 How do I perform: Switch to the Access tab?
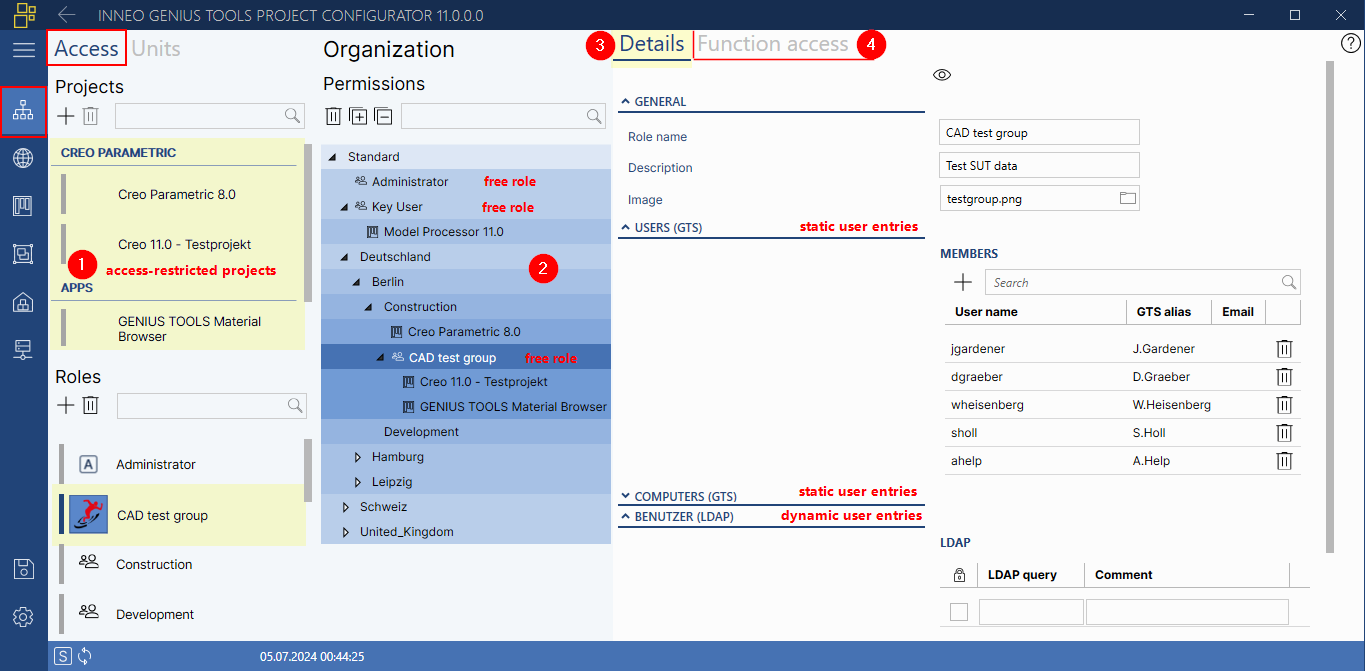click(x=86, y=49)
